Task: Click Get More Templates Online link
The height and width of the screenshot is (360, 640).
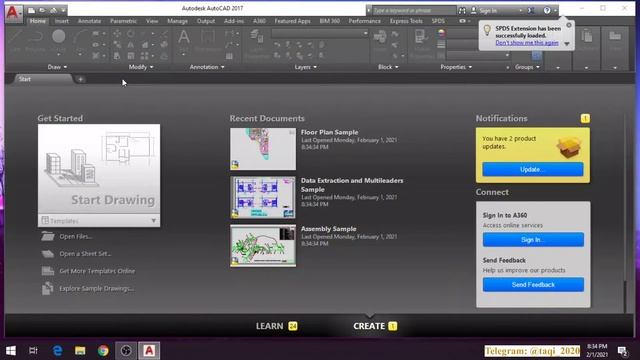Action: pyautogui.click(x=97, y=271)
